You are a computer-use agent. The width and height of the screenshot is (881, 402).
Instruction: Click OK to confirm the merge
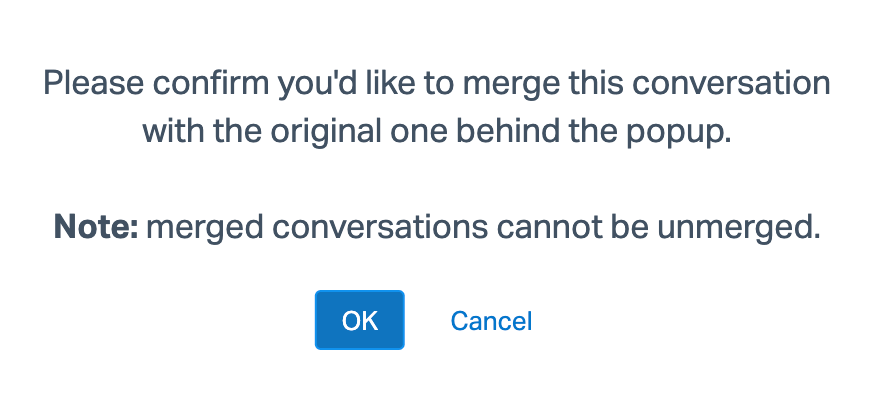[x=359, y=320]
